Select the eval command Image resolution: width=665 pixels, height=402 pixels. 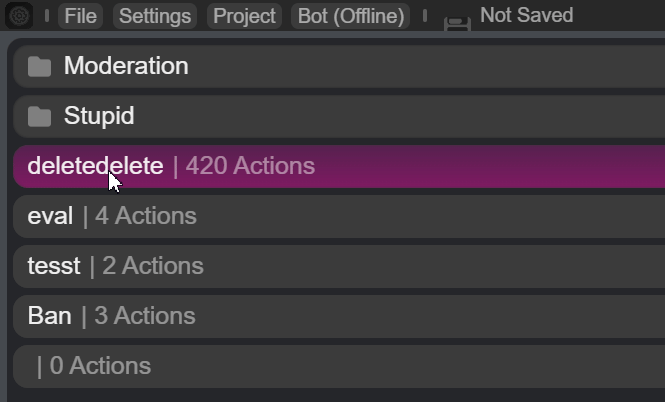click(339, 216)
